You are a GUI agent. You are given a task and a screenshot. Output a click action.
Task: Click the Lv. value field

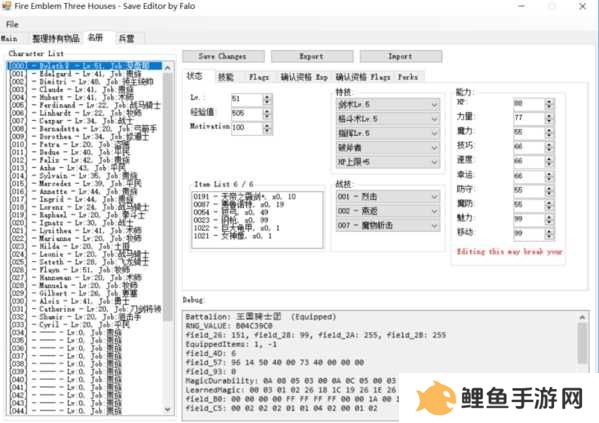click(x=247, y=99)
